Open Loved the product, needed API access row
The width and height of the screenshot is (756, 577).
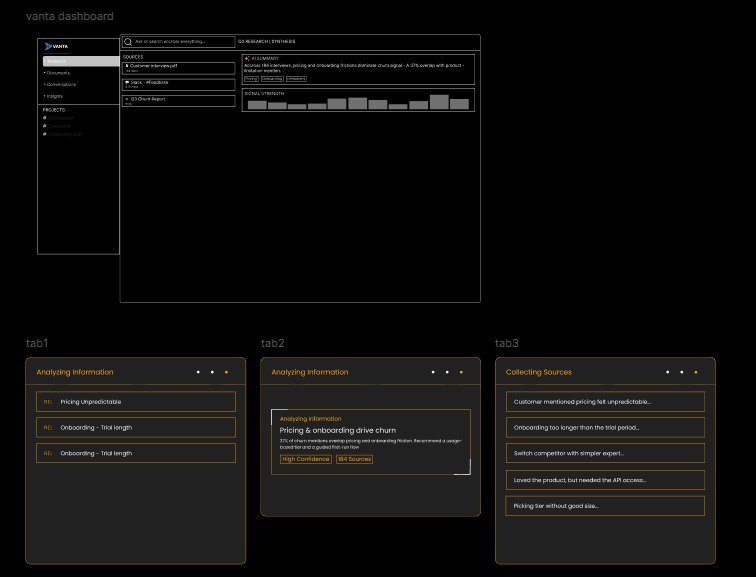605,480
